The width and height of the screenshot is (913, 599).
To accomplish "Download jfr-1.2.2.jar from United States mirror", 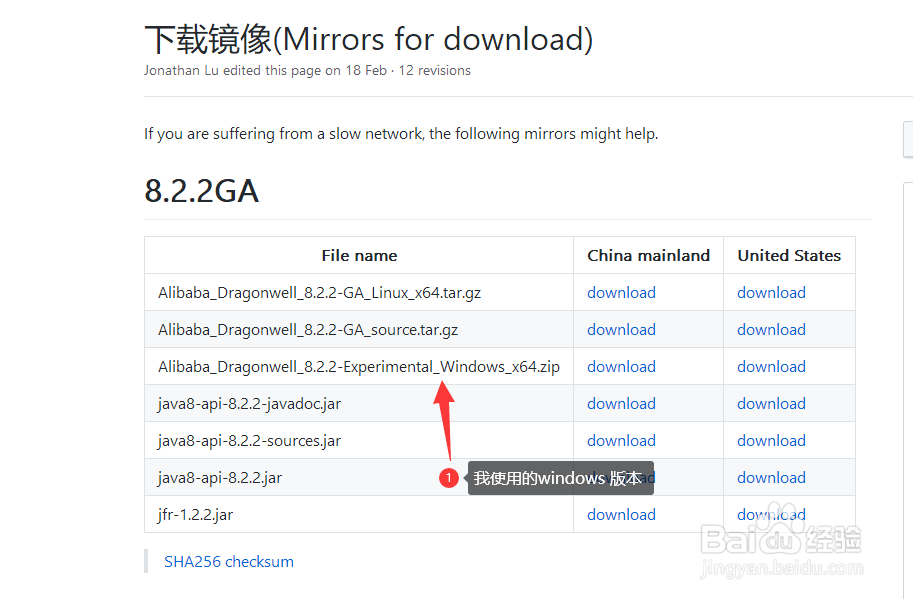I will click(x=772, y=515).
